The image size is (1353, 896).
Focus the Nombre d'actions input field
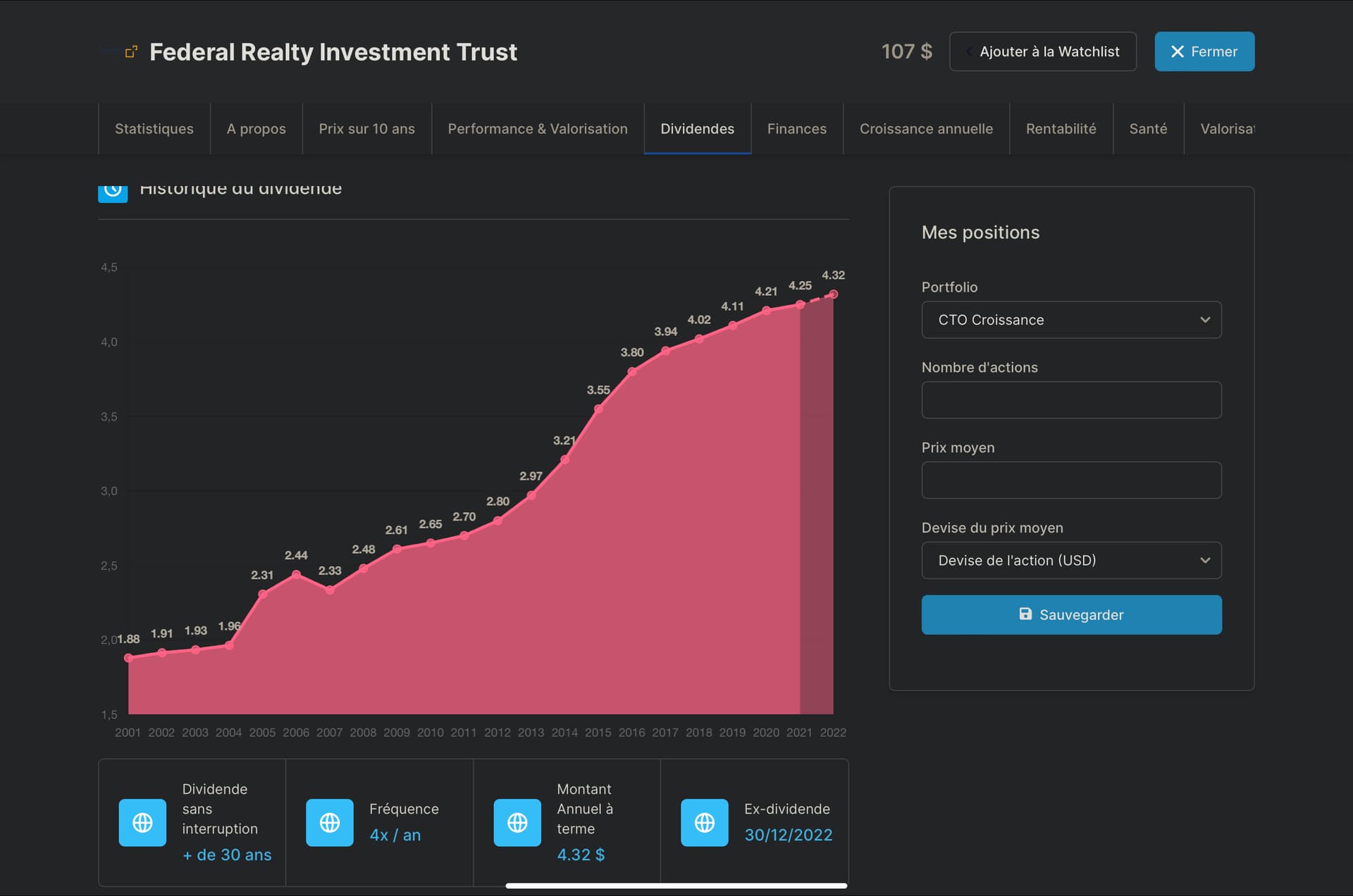[x=1071, y=400]
